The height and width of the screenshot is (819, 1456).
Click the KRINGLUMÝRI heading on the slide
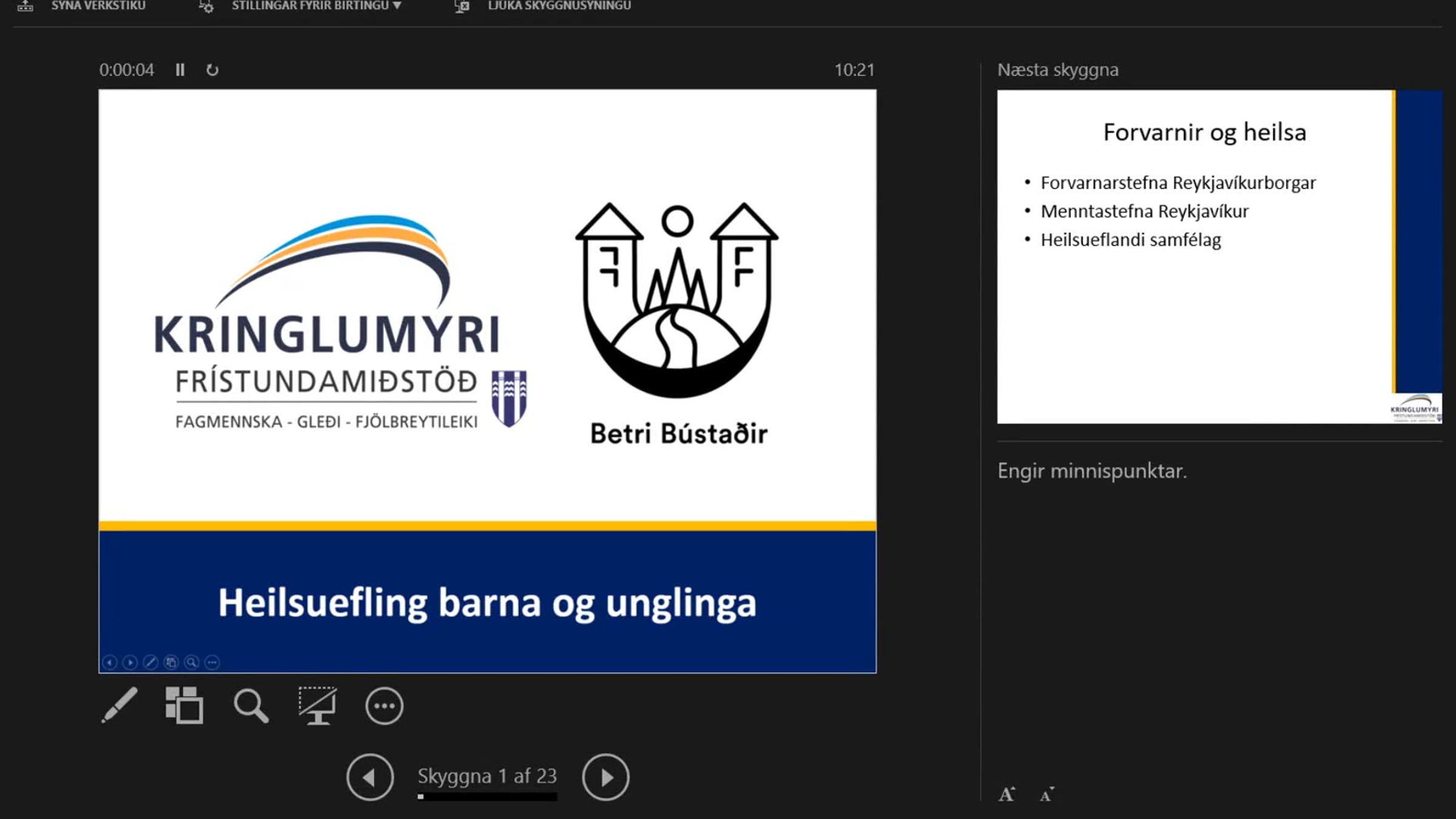point(327,334)
